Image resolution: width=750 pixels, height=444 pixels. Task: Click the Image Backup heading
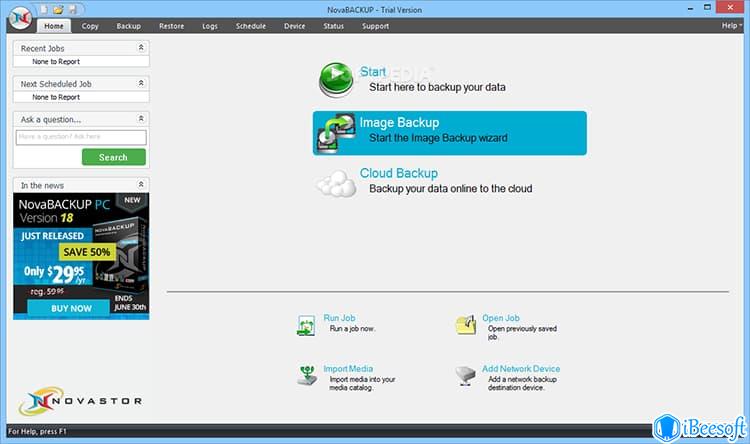click(399, 122)
